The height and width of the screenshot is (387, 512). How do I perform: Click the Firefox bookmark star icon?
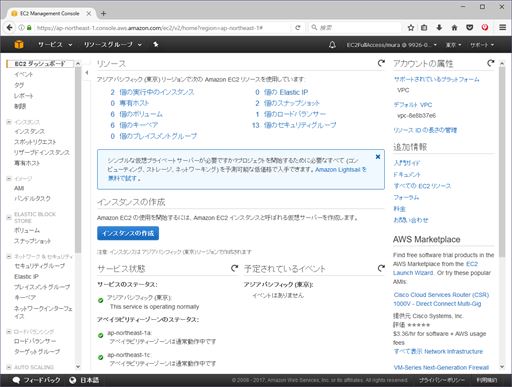coord(411,28)
